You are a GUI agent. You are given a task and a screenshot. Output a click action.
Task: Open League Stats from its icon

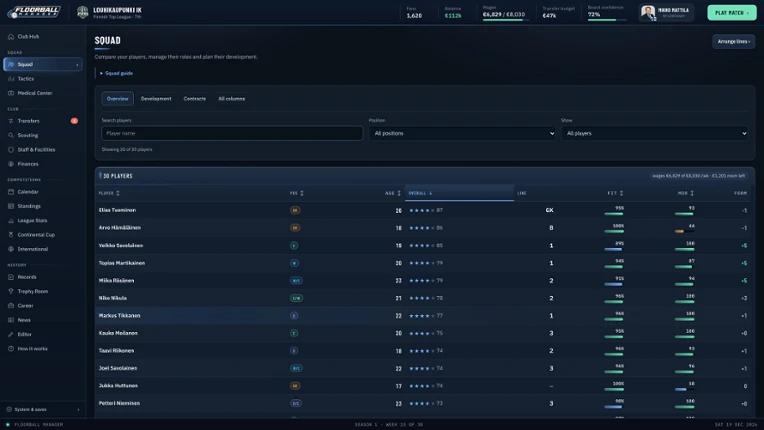coord(11,221)
